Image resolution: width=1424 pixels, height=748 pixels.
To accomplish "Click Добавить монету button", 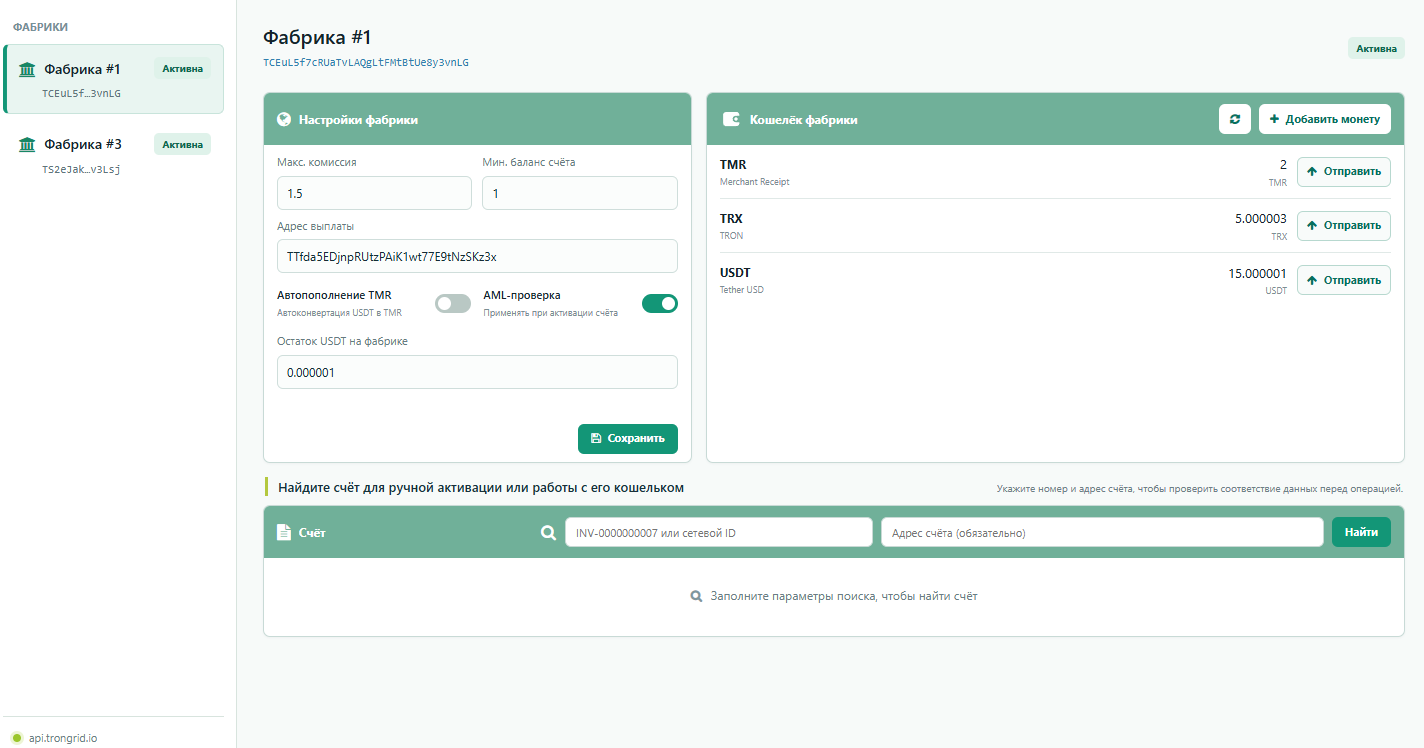I will [1325, 119].
